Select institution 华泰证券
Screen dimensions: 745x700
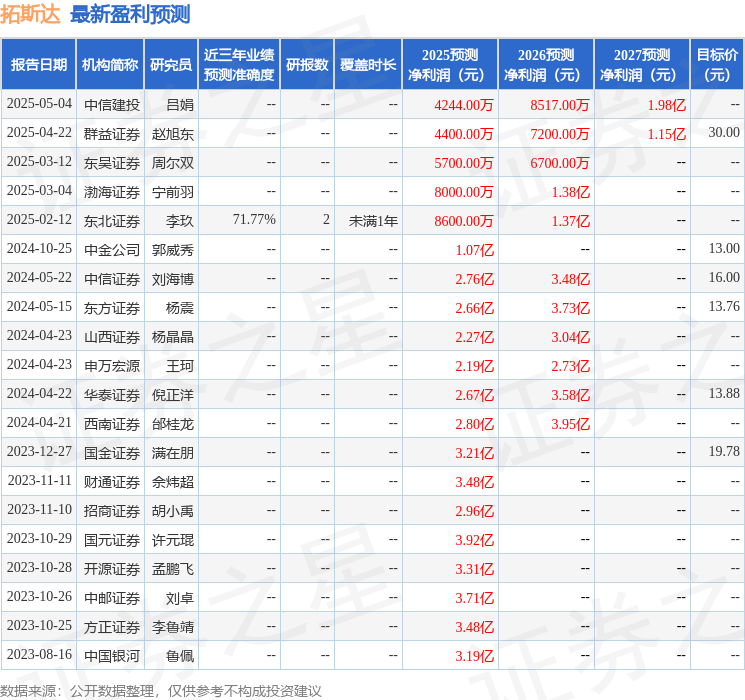(x=112, y=395)
